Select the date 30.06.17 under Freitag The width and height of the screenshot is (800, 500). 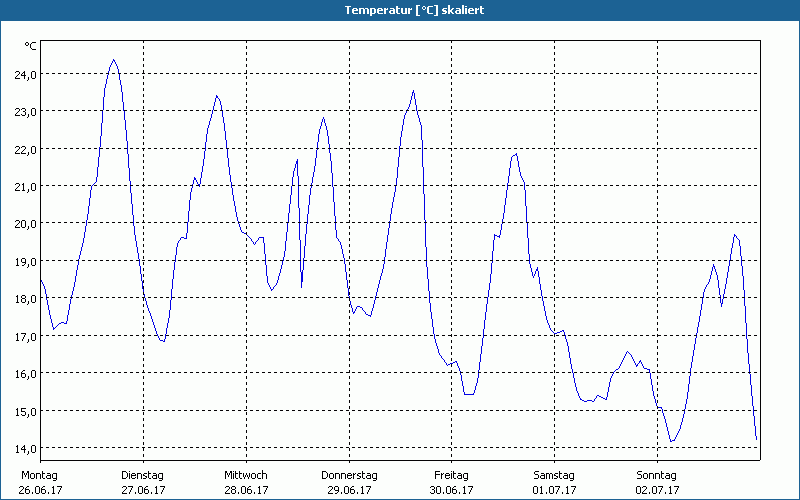point(452,490)
